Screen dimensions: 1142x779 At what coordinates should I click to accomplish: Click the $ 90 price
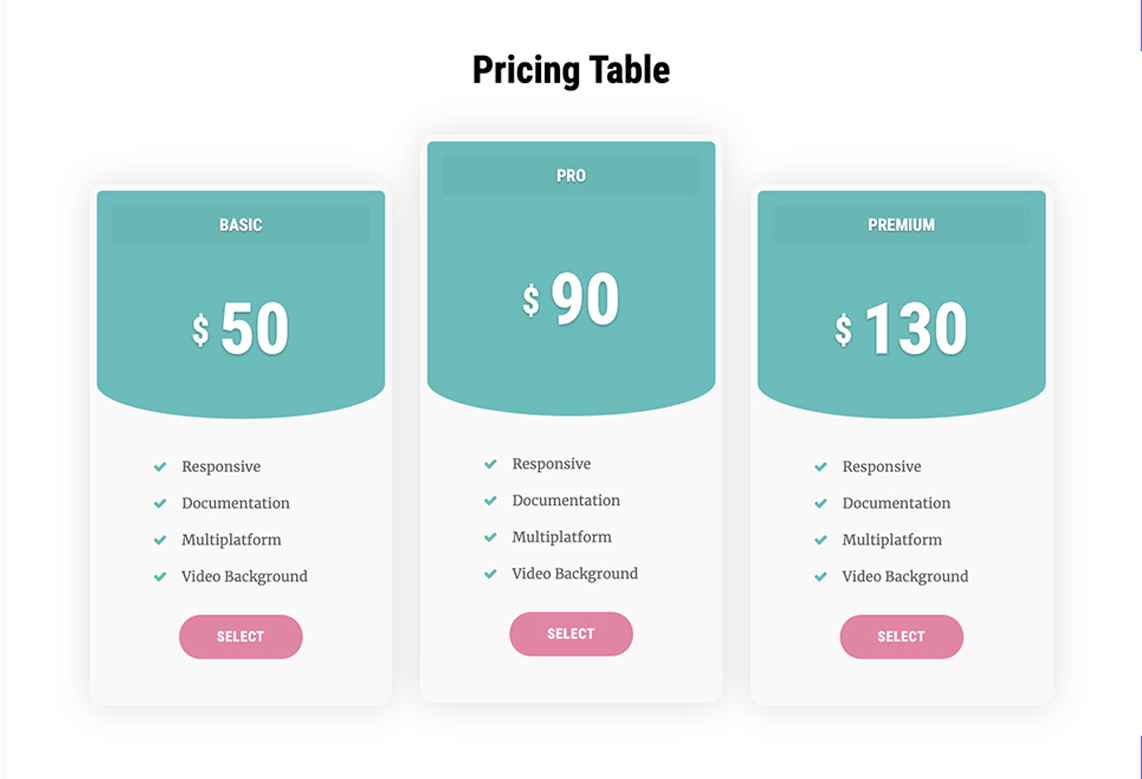coord(571,298)
